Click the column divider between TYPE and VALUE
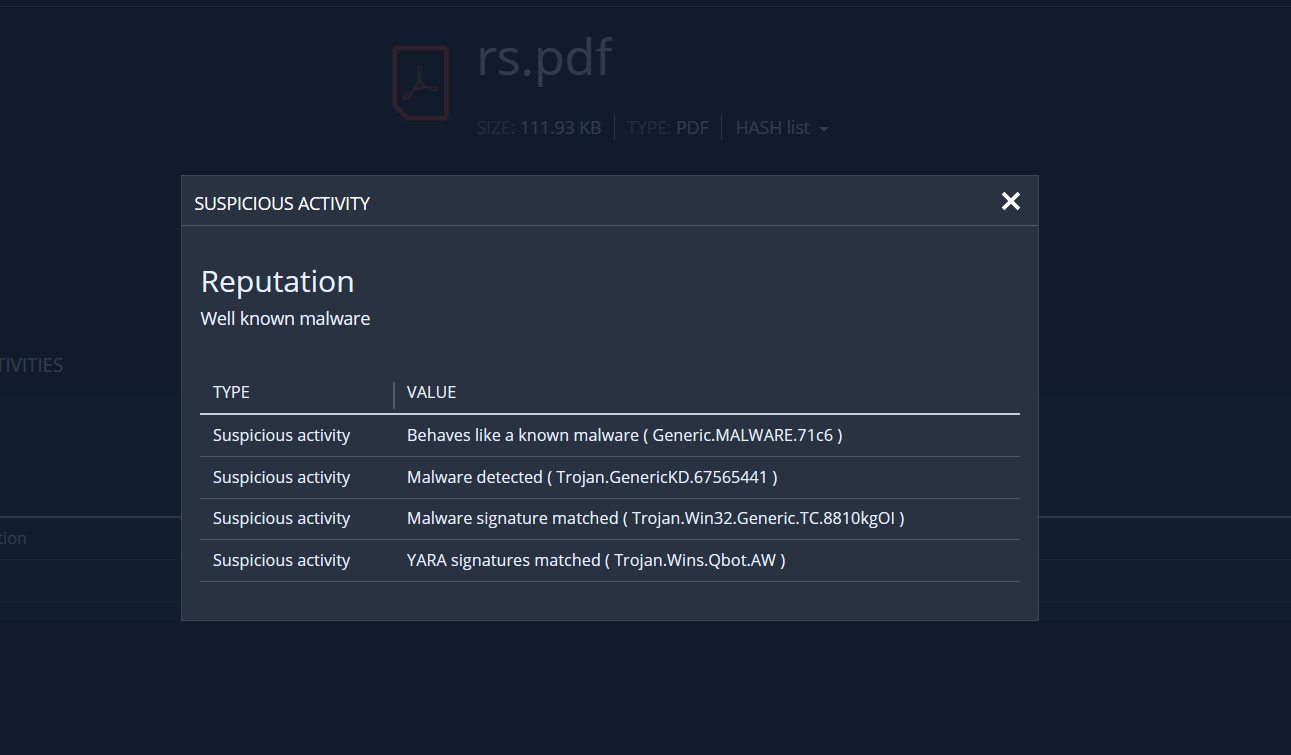The image size is (1291, 755). (x=394, y=394)
